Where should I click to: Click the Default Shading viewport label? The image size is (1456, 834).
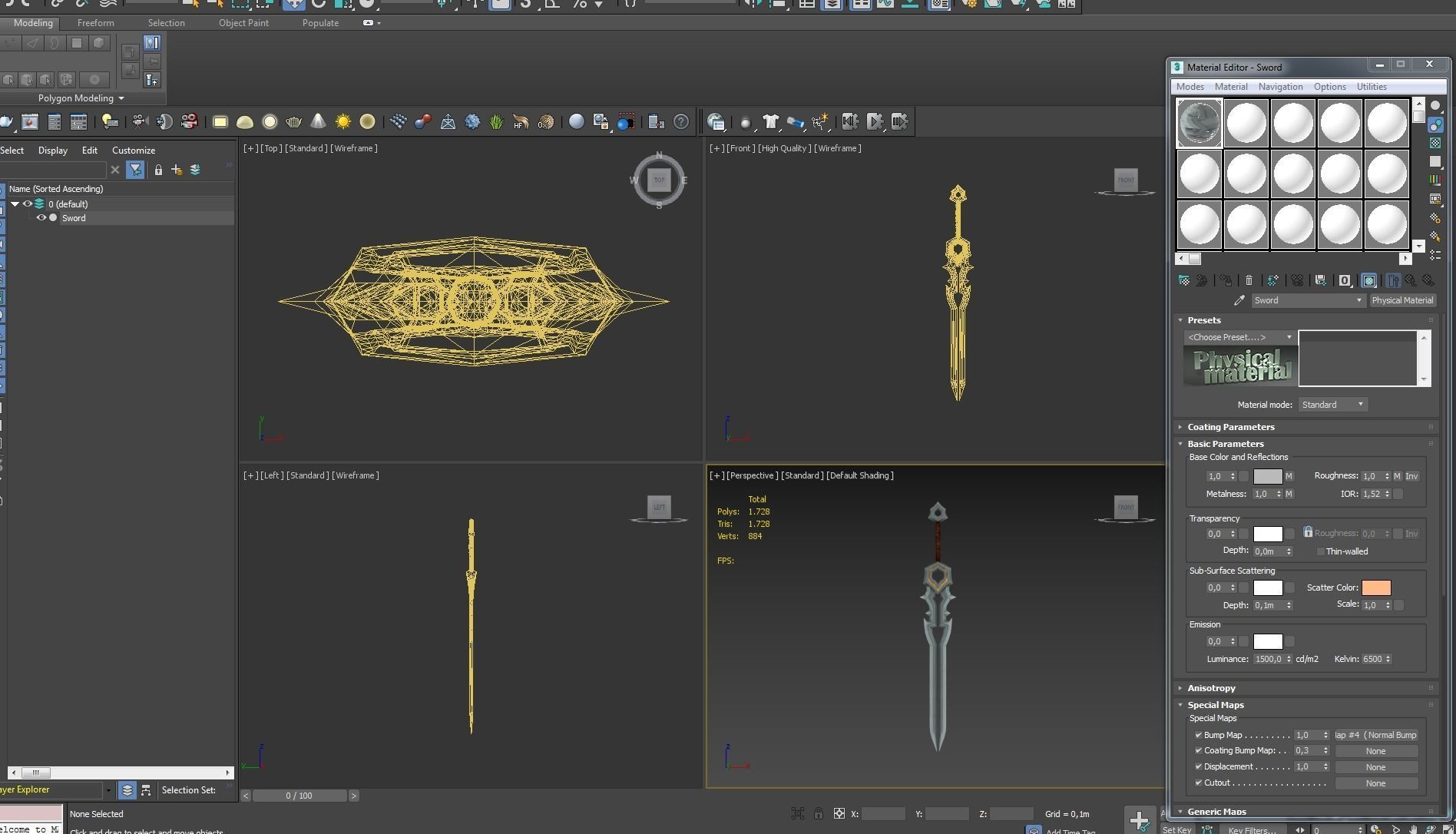click(860, 475)
